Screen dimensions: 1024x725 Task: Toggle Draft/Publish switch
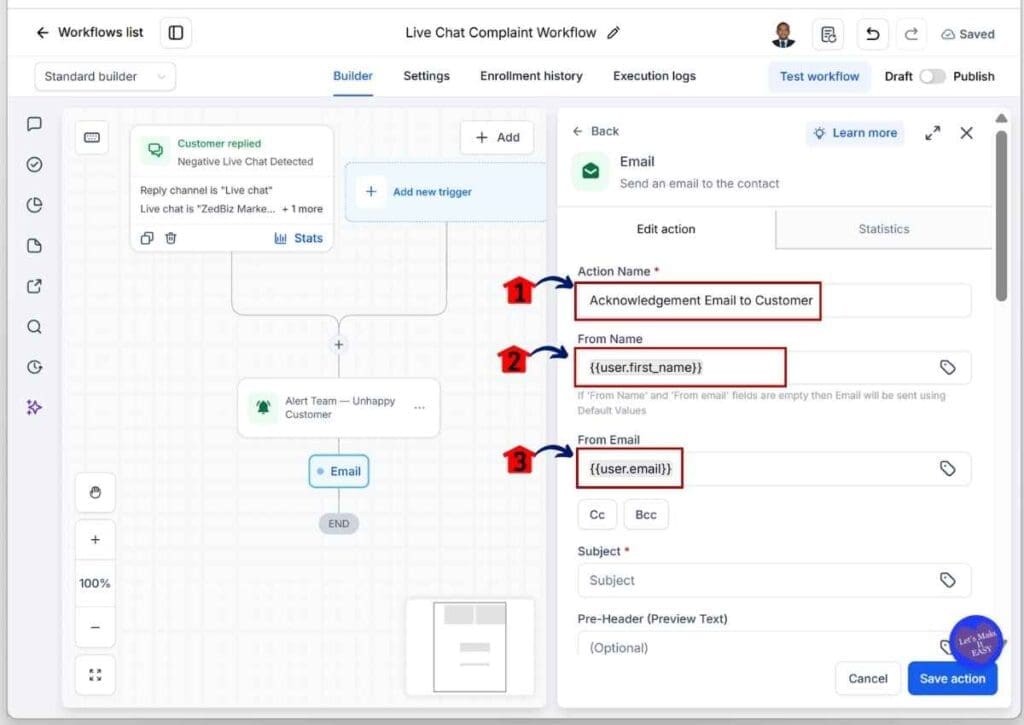pyautogui.click(x=932, y=76)
